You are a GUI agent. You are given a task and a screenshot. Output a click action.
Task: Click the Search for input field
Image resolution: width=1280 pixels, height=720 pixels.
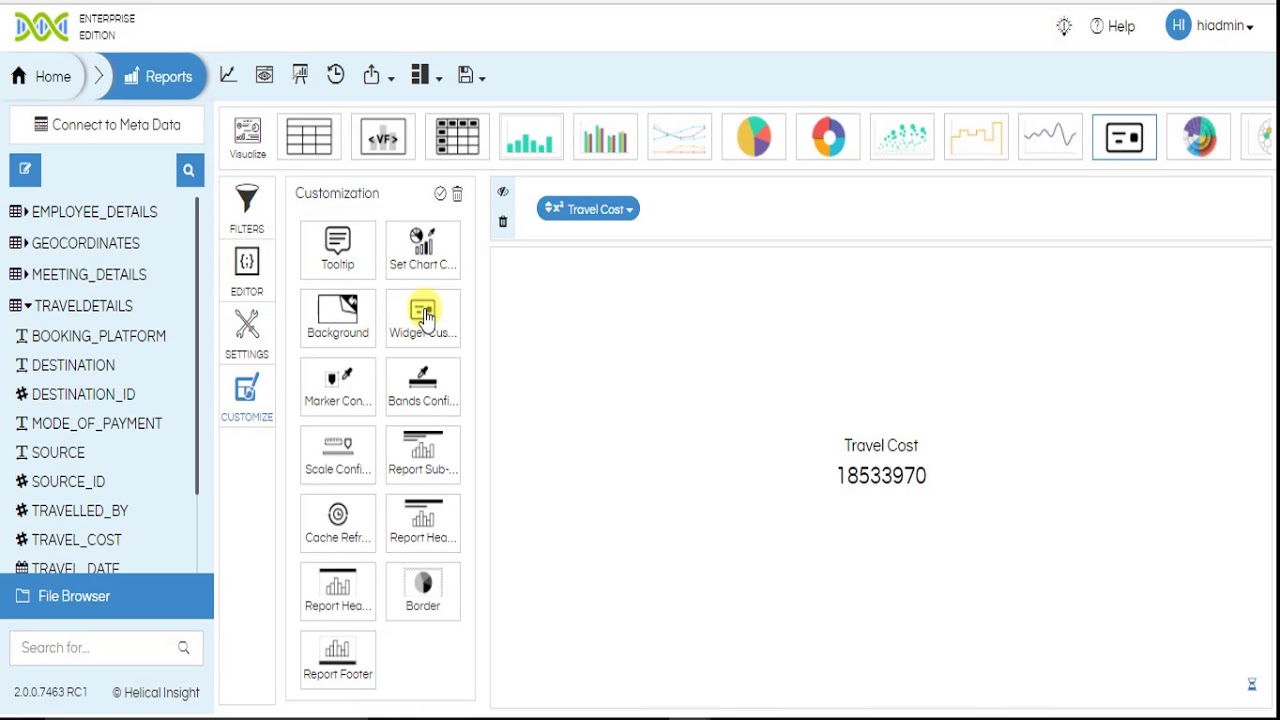click(x=106, y=648)
